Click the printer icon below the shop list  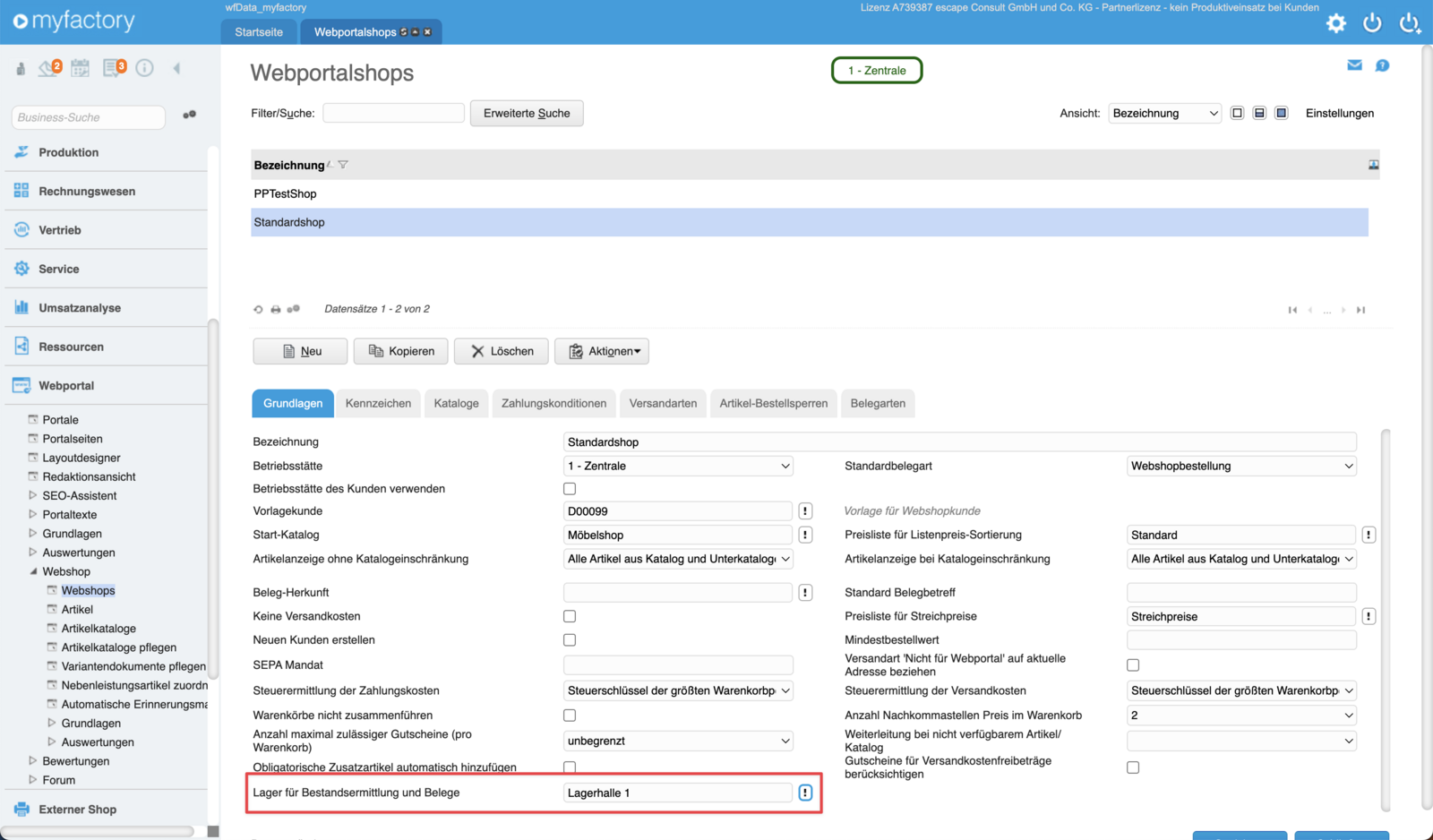(276, 310)
